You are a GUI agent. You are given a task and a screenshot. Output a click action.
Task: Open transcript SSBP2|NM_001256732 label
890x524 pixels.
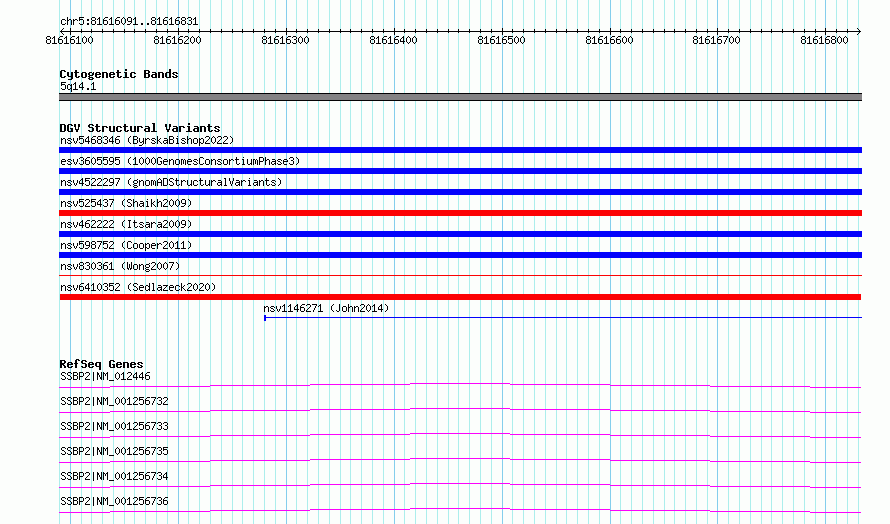point(114,401)
